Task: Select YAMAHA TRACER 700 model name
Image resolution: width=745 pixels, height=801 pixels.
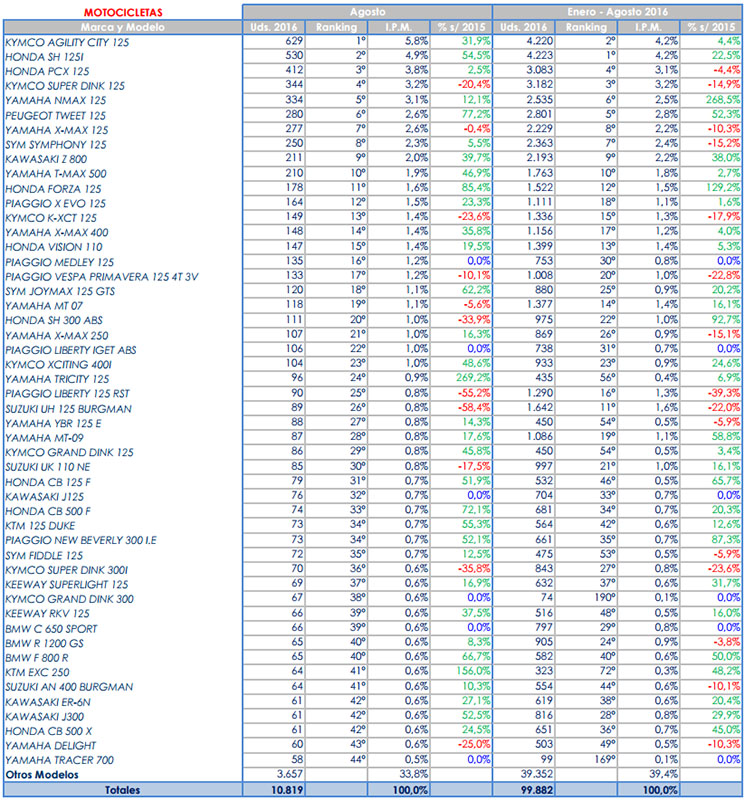Action: pos(59,760)
